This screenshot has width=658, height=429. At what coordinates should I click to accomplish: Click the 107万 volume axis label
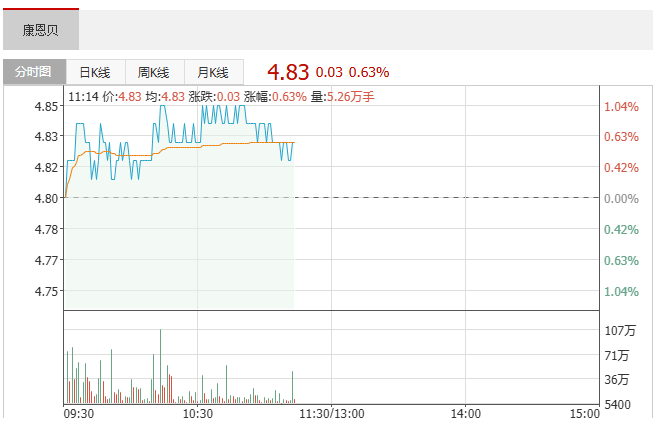(621, 330)
